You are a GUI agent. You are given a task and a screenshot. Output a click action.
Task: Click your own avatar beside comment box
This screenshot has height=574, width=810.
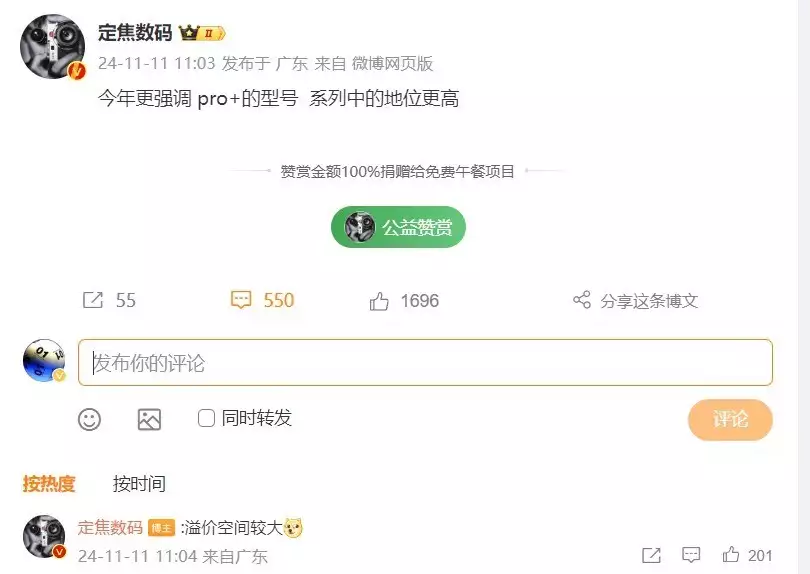point(44,360)
